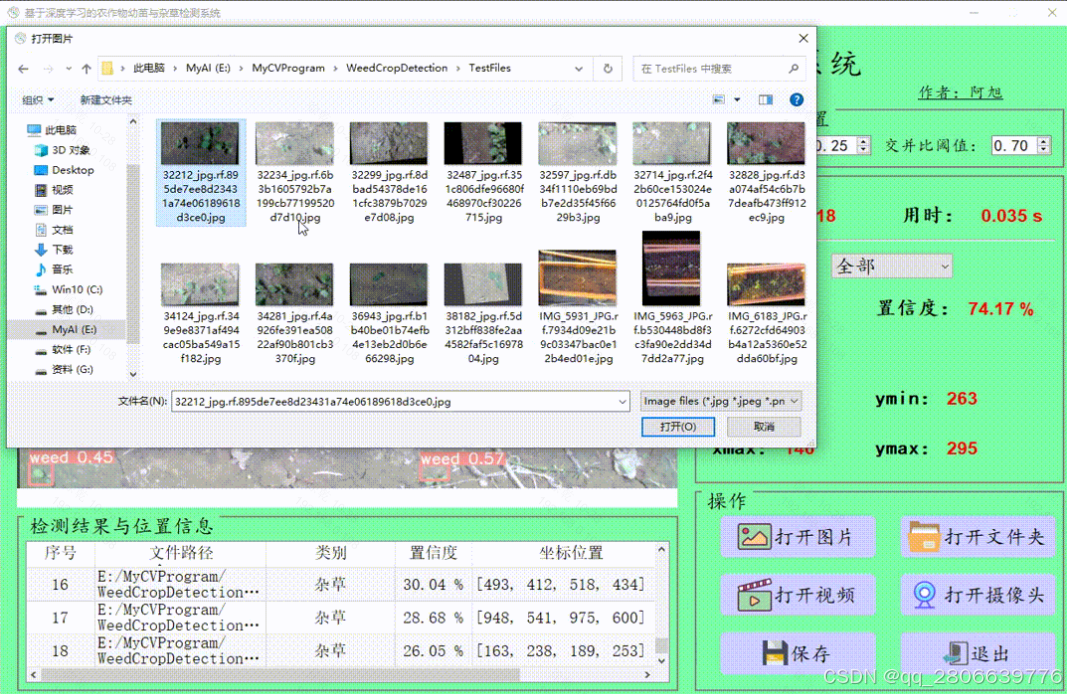Open Image files type filter dropdown

[x=720, y=401]
